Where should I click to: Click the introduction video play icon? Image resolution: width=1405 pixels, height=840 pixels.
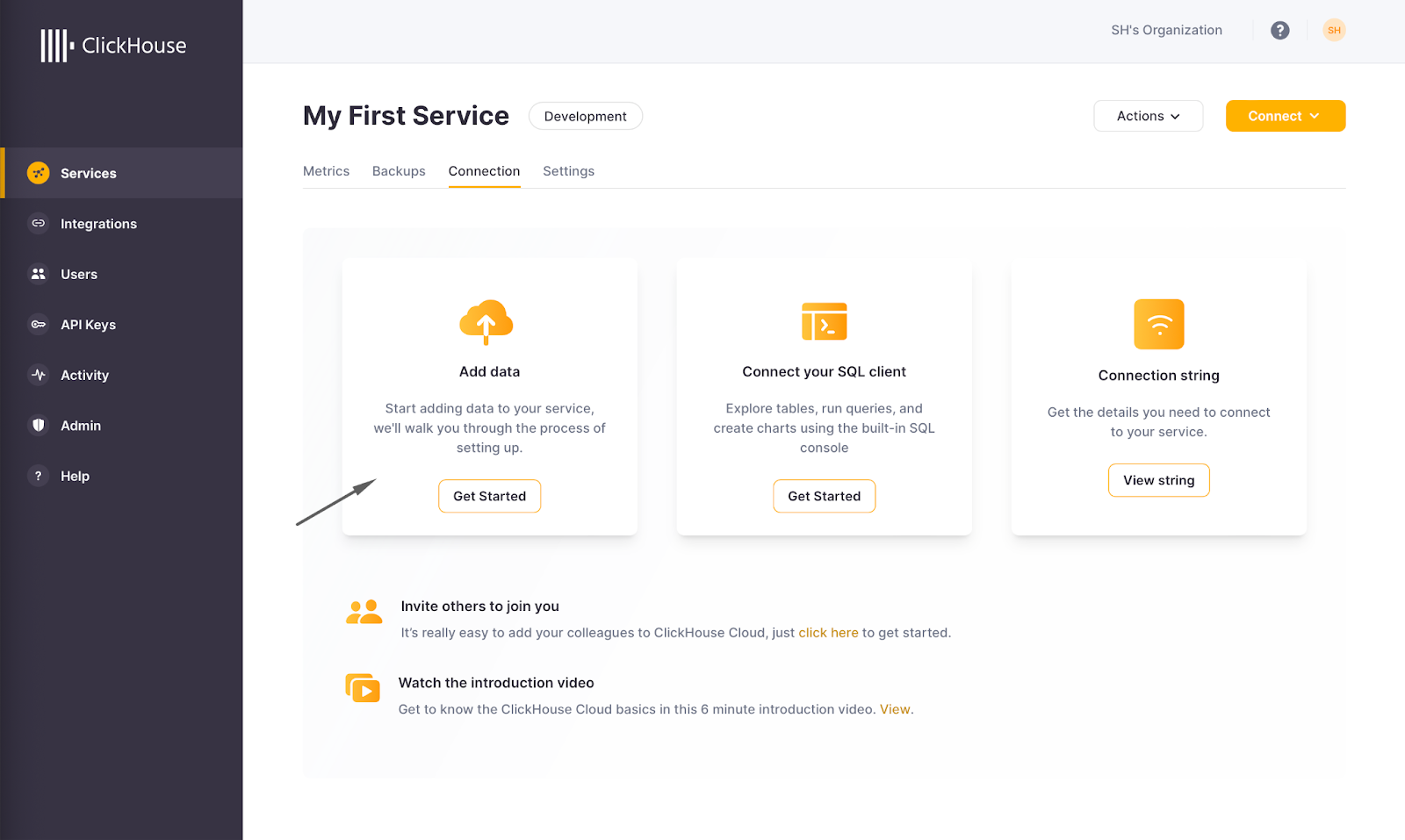click(363, 688)
